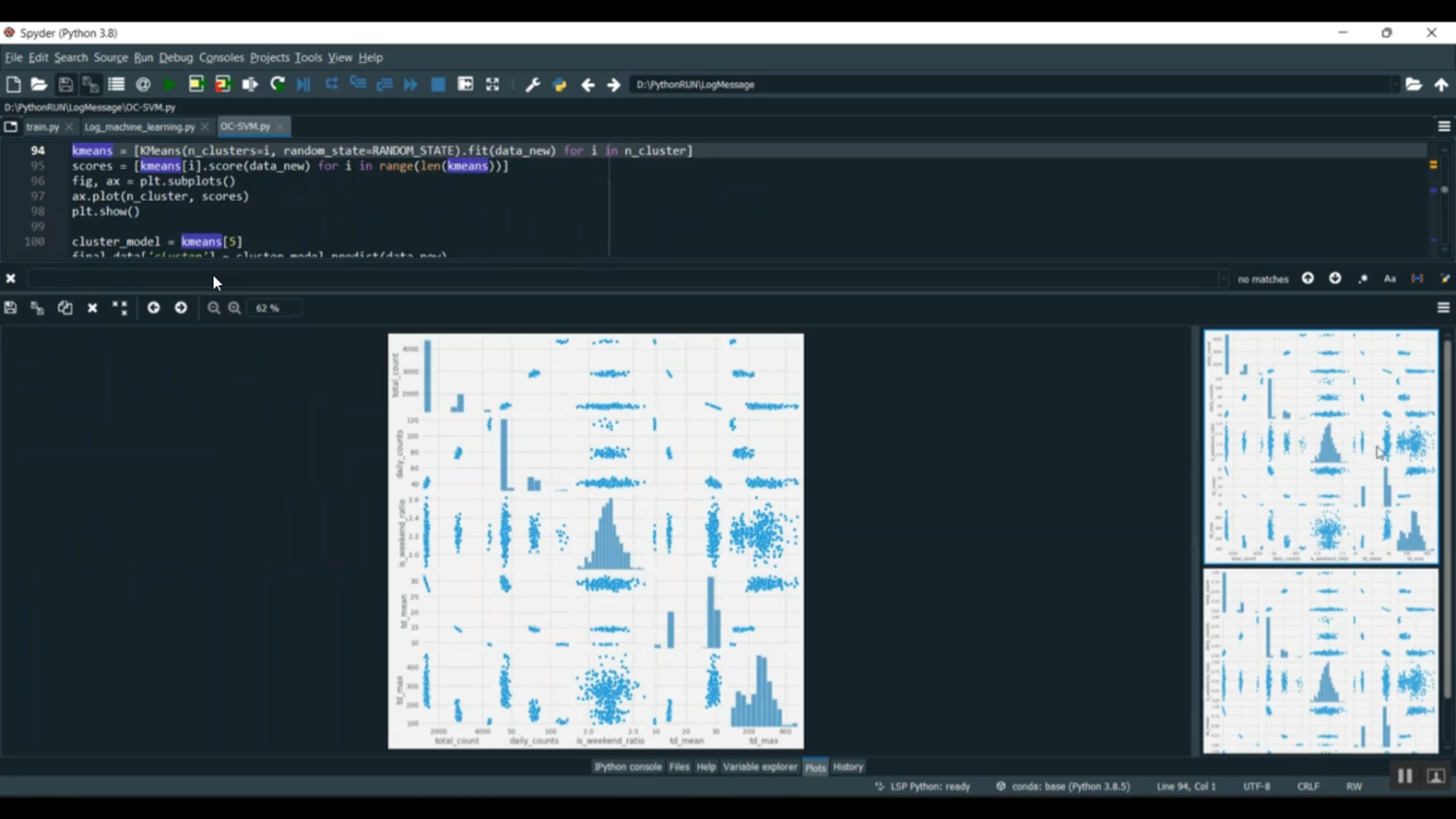
Task: Copy plot to clipboard icon in Plots toolbar
Action: pos(65,308)
